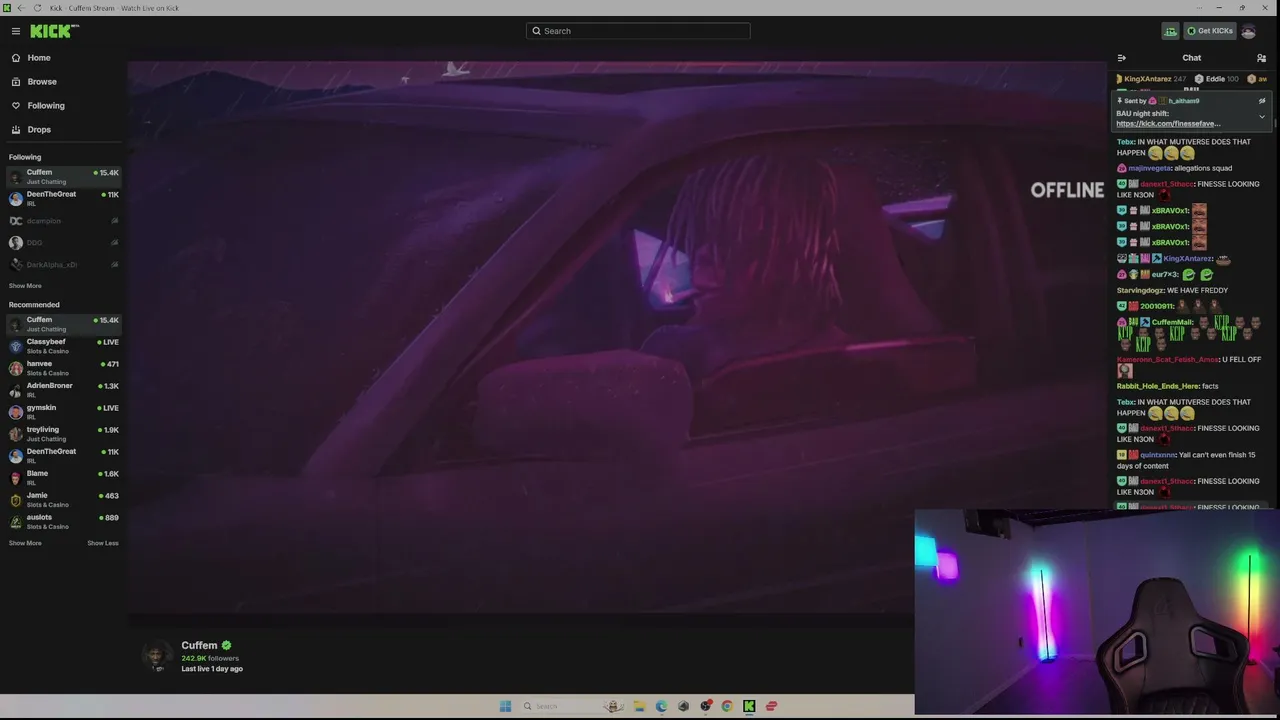1280x720 pixels.
Task: Unpin the pinned chat message
Action: tap(1262, 101)
